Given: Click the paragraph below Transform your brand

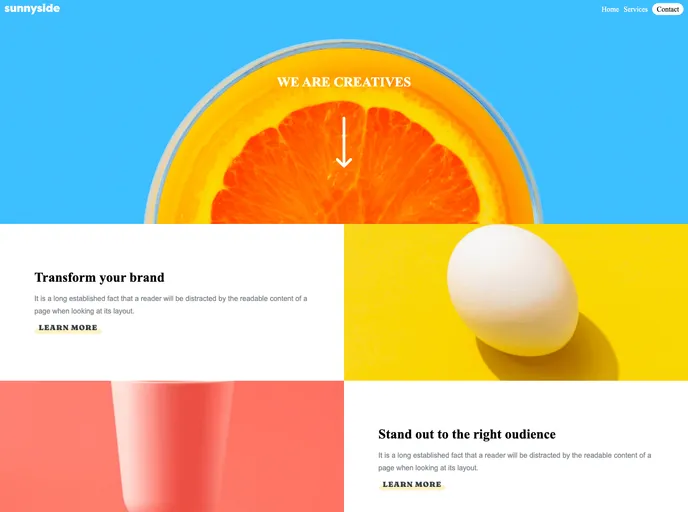Looking at the screenshot, I should point(171,304).
